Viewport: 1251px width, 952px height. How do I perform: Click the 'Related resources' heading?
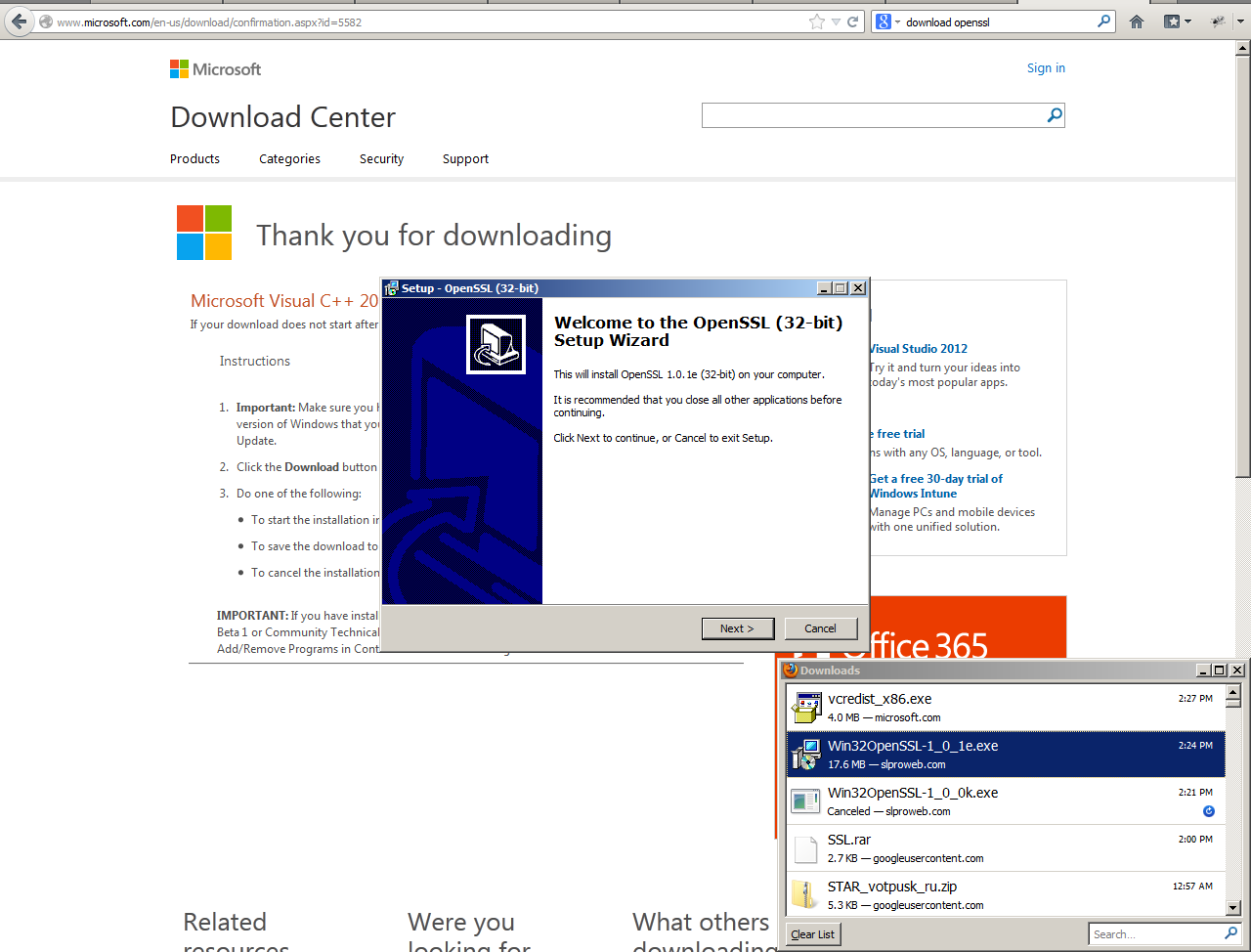236,932
